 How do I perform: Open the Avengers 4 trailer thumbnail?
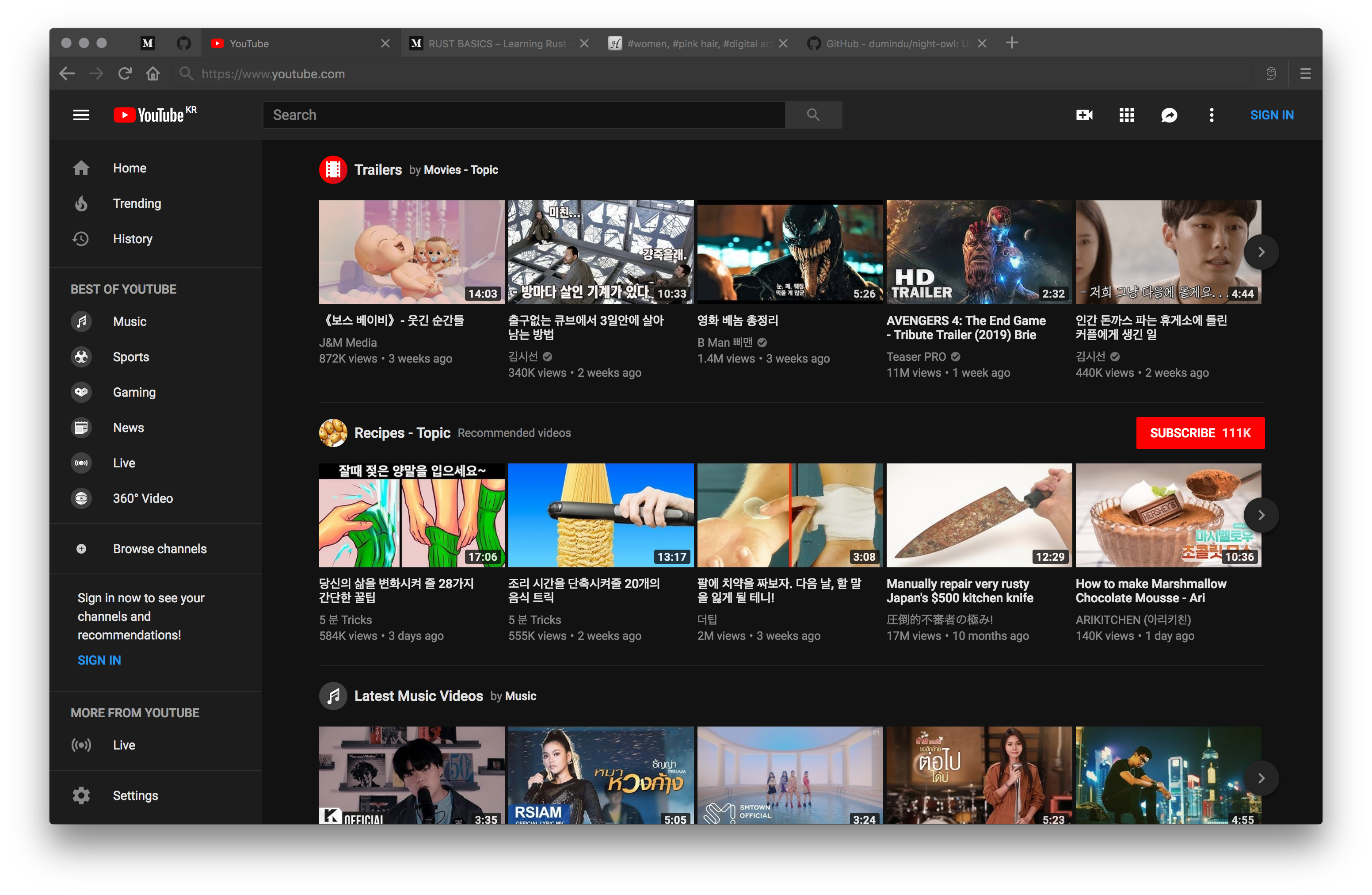(978, 252)
